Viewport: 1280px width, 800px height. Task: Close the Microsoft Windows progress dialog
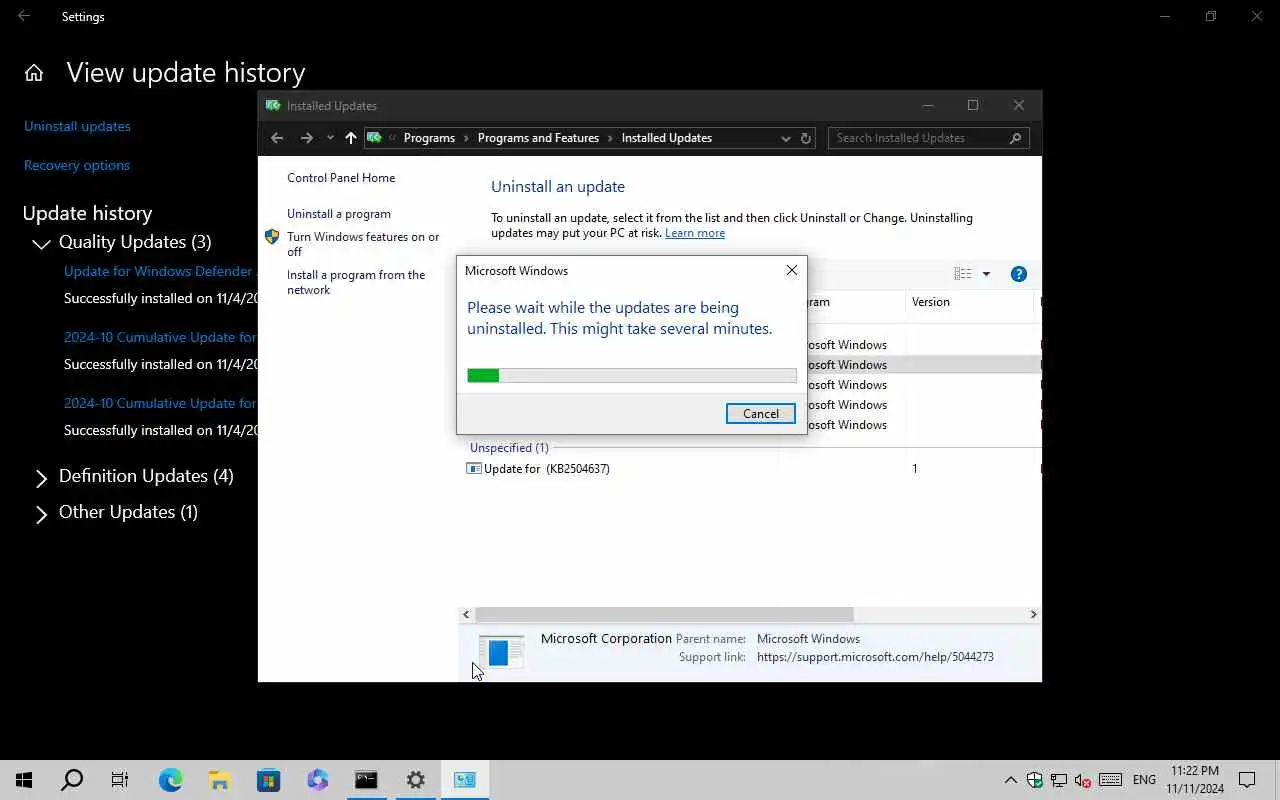coord(792,270)
